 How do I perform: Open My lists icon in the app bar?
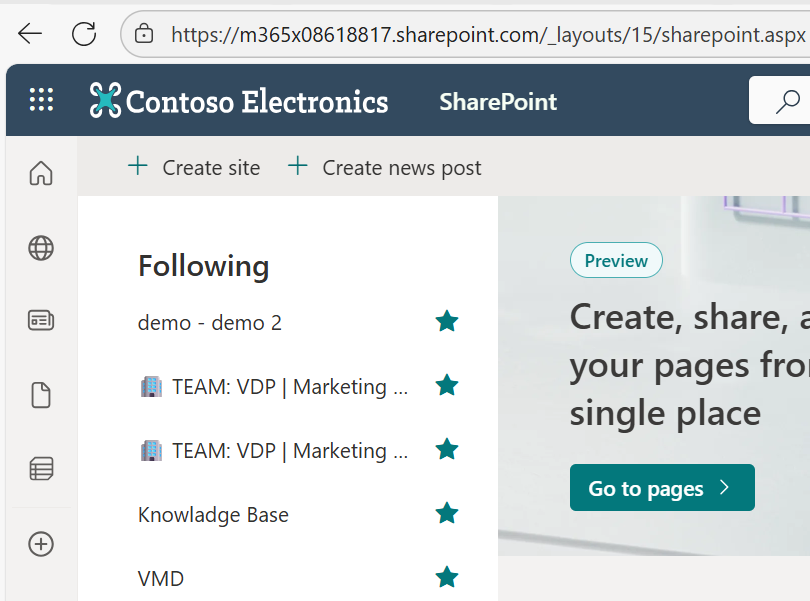pyautogui.click(x=41, y=469)
